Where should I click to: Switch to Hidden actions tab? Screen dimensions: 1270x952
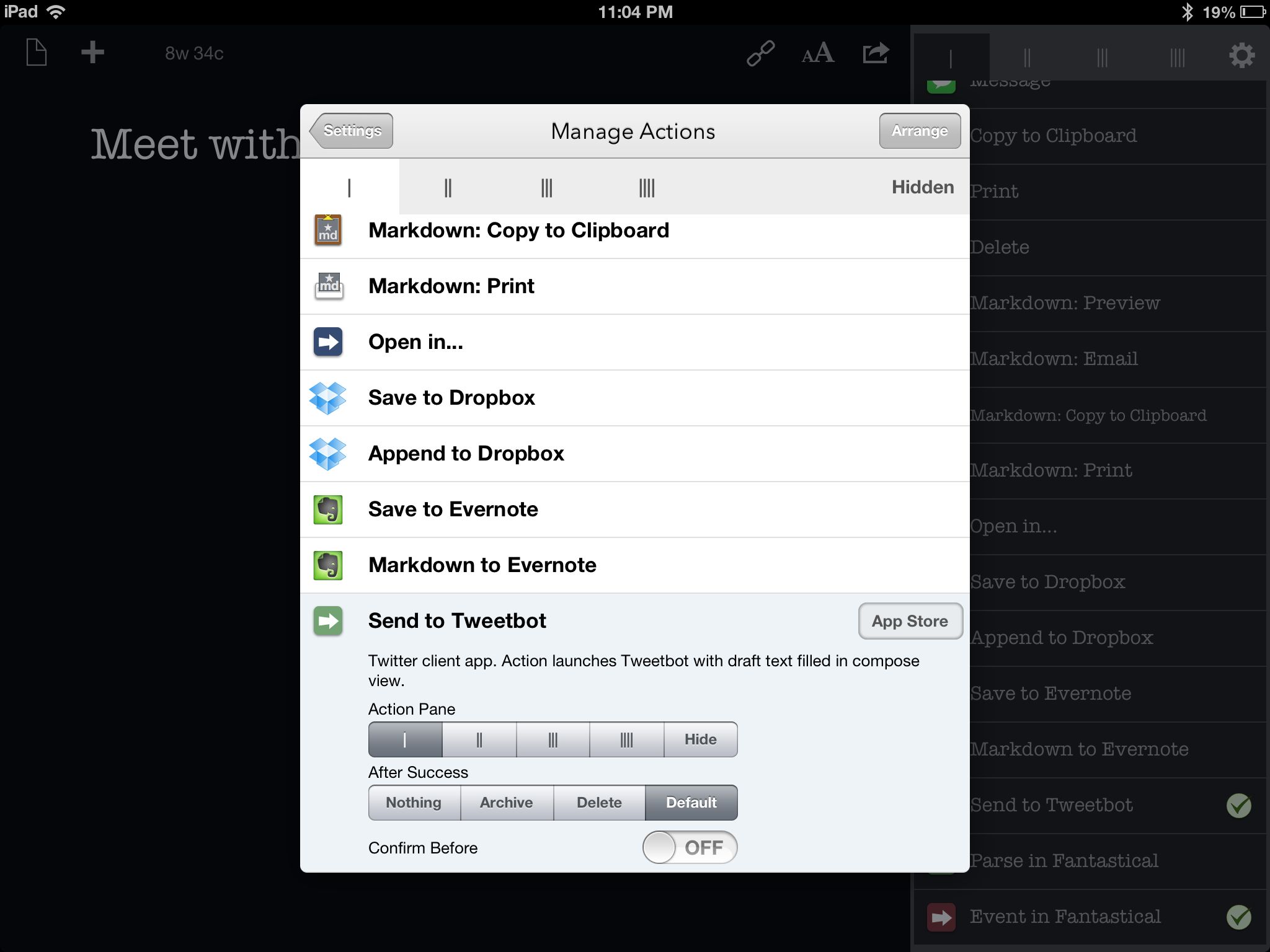point(923,187)
